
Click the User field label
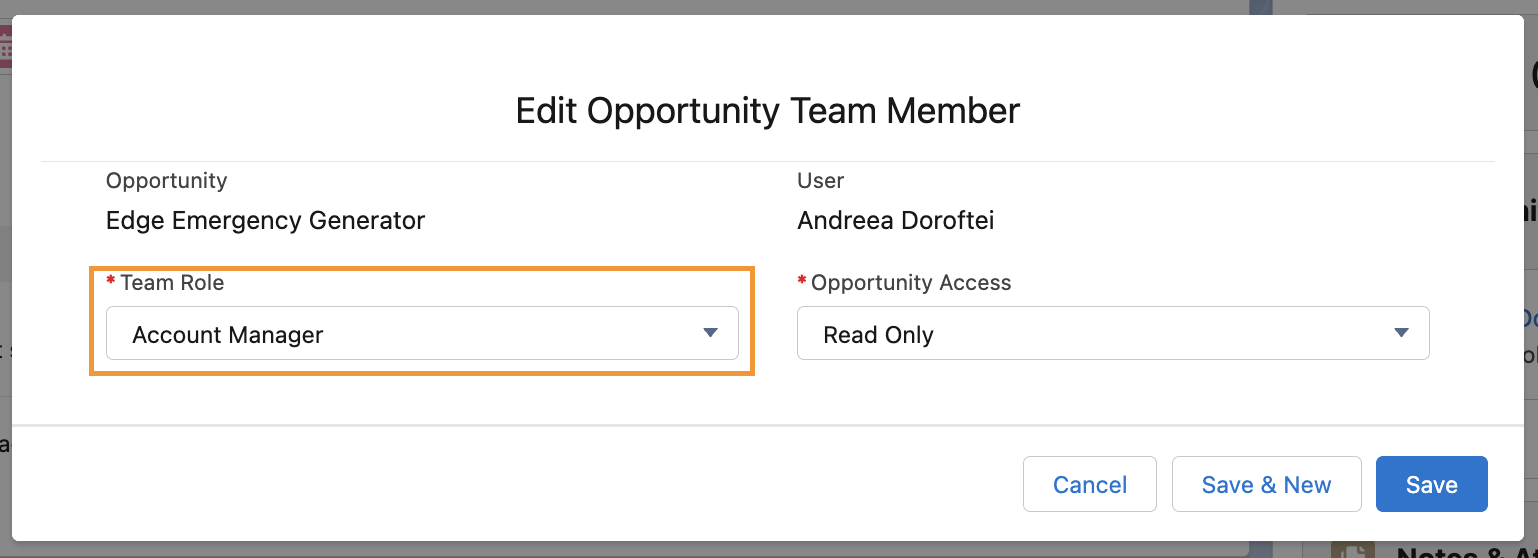pos(820,181)
